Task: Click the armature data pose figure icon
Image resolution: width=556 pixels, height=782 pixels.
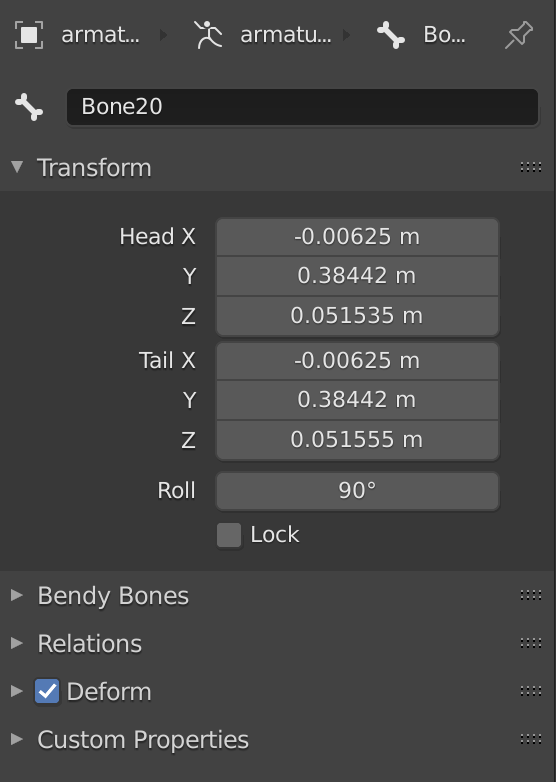Action: click(x=208, y=34)
